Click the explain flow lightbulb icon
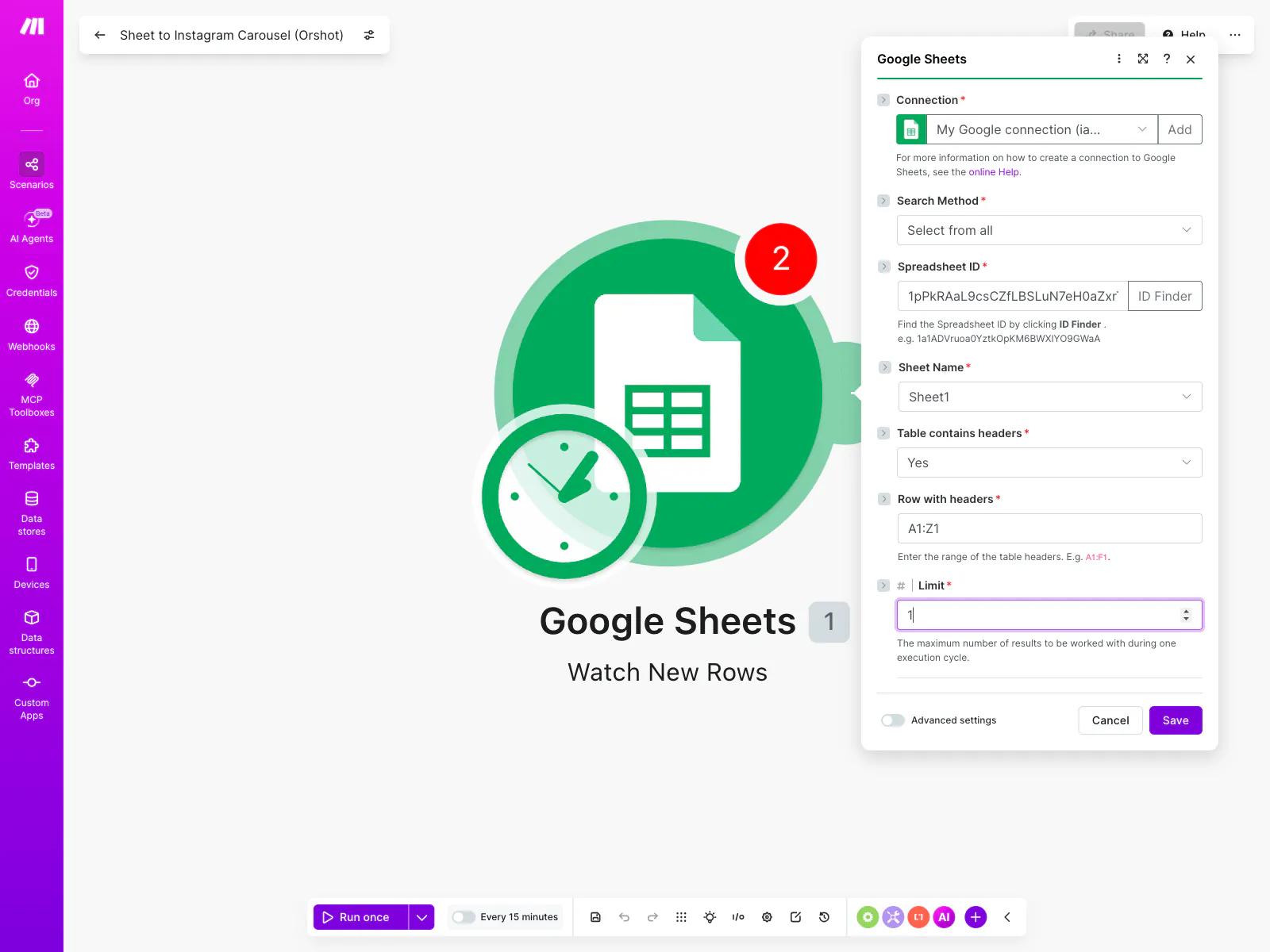Viewport: 1270px width, 952px height. pos(710,917)
